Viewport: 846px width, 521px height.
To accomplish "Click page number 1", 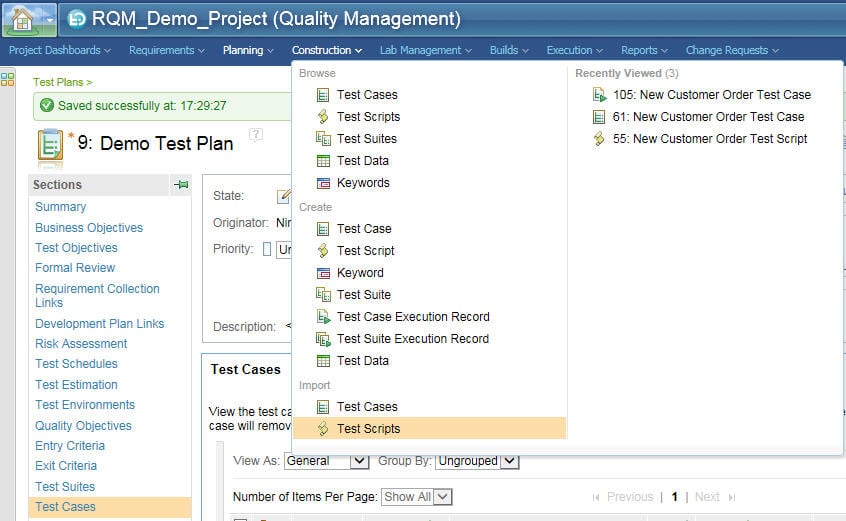I will 674,497.
